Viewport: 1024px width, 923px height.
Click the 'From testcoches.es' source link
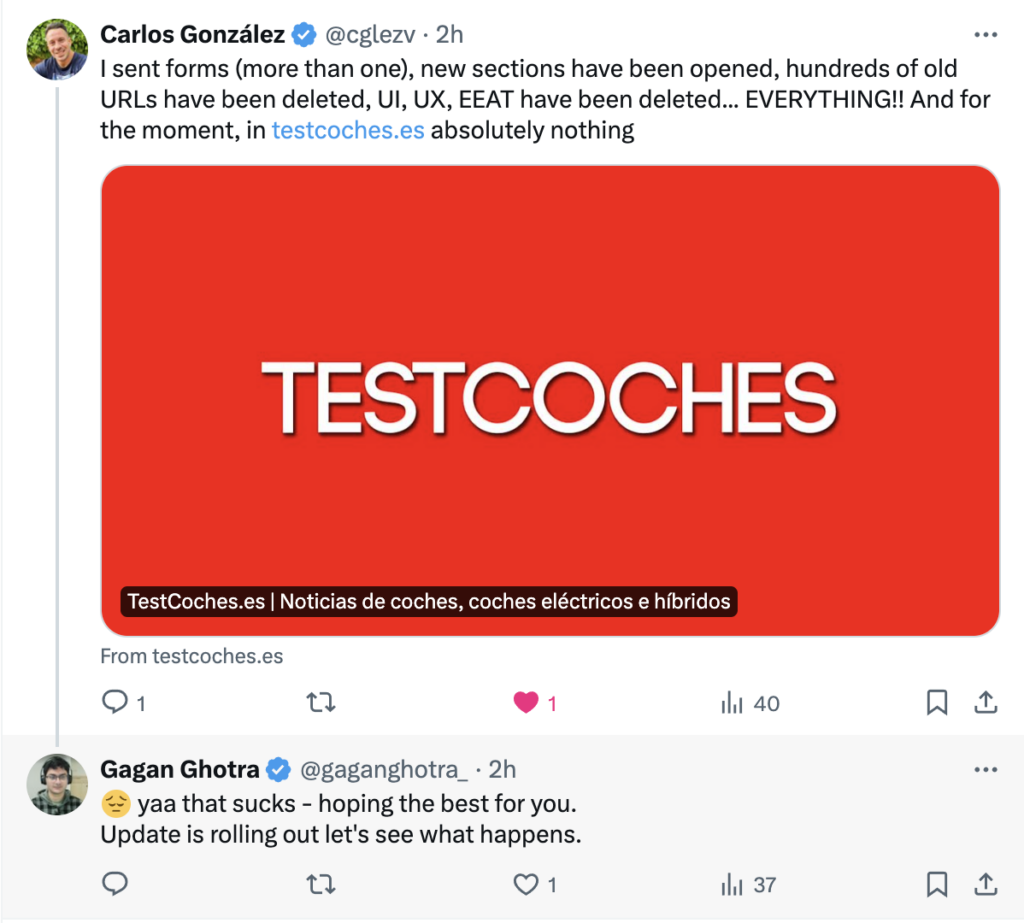click(x=192, y=656)
